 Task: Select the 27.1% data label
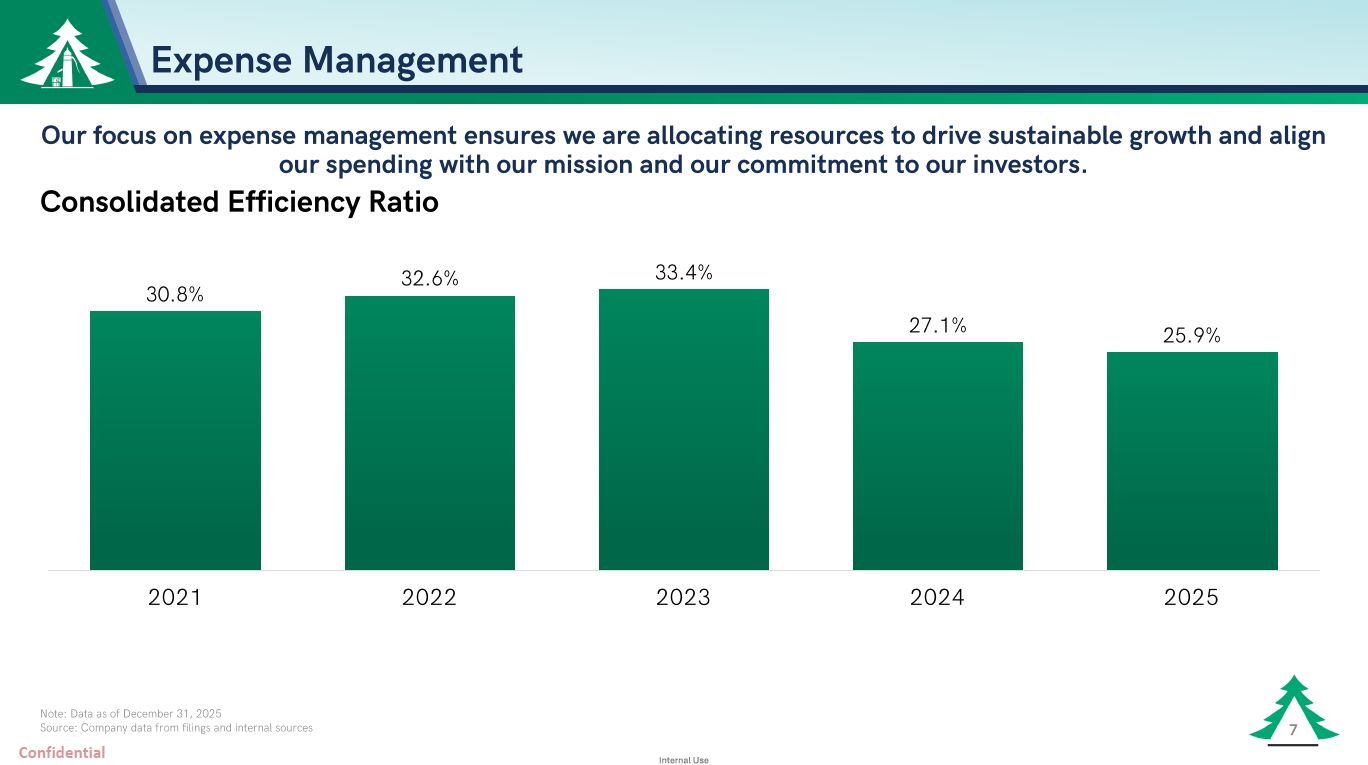pyautogui.click(x=938, y=325)
